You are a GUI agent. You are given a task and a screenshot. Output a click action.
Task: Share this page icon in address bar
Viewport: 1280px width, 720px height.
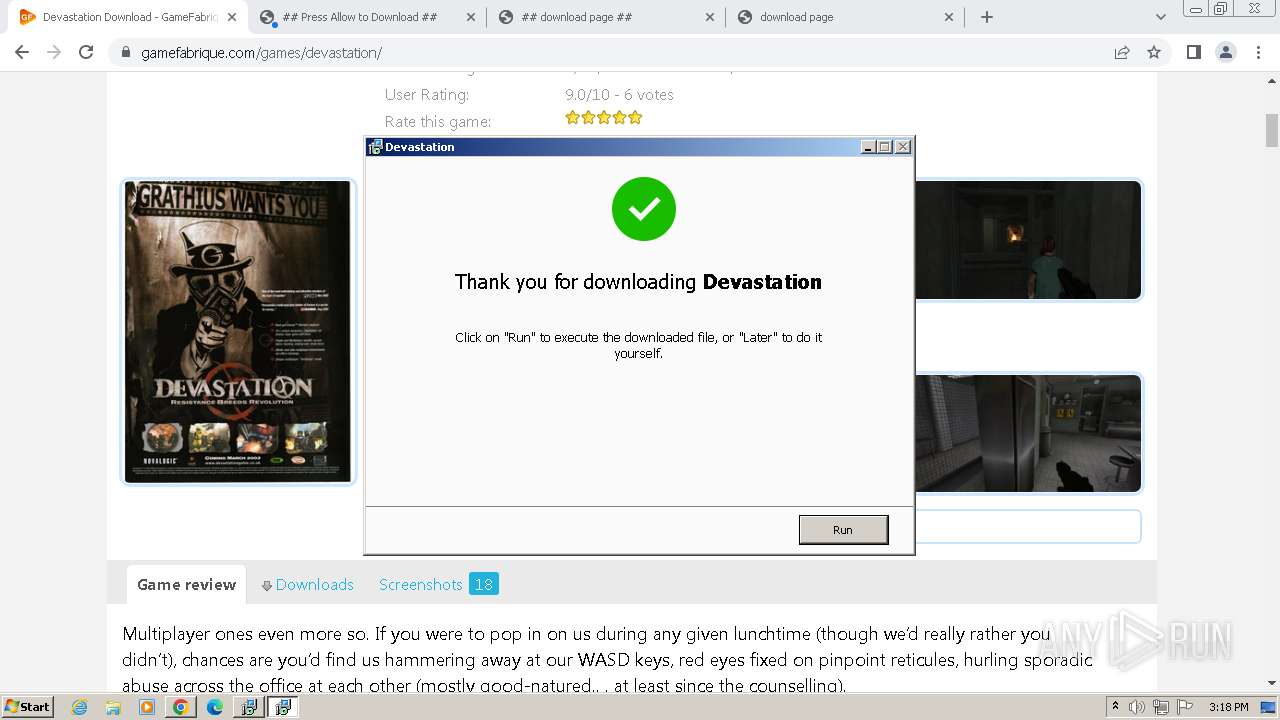click(1122, 53)
